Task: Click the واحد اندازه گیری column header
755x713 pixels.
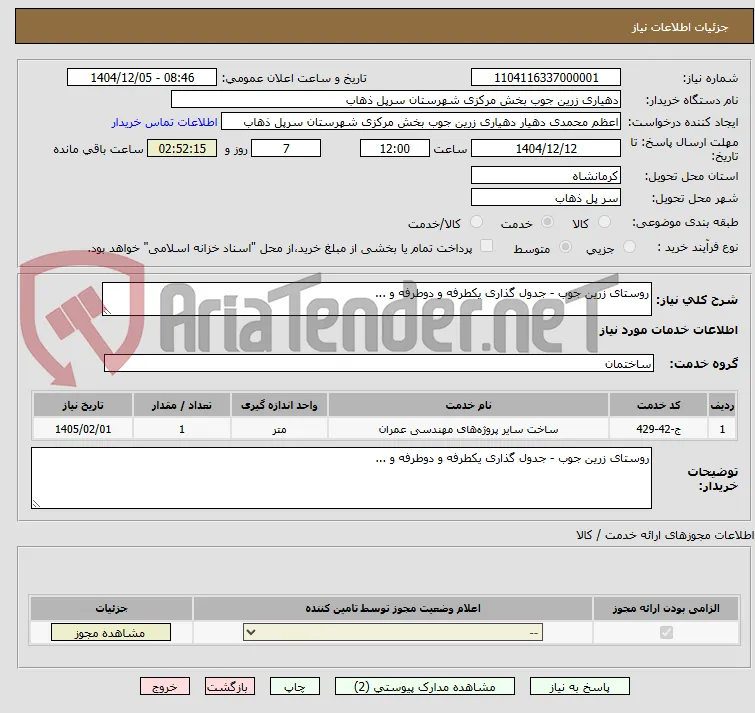Action: pyautogui.click(x=279, y=405)
